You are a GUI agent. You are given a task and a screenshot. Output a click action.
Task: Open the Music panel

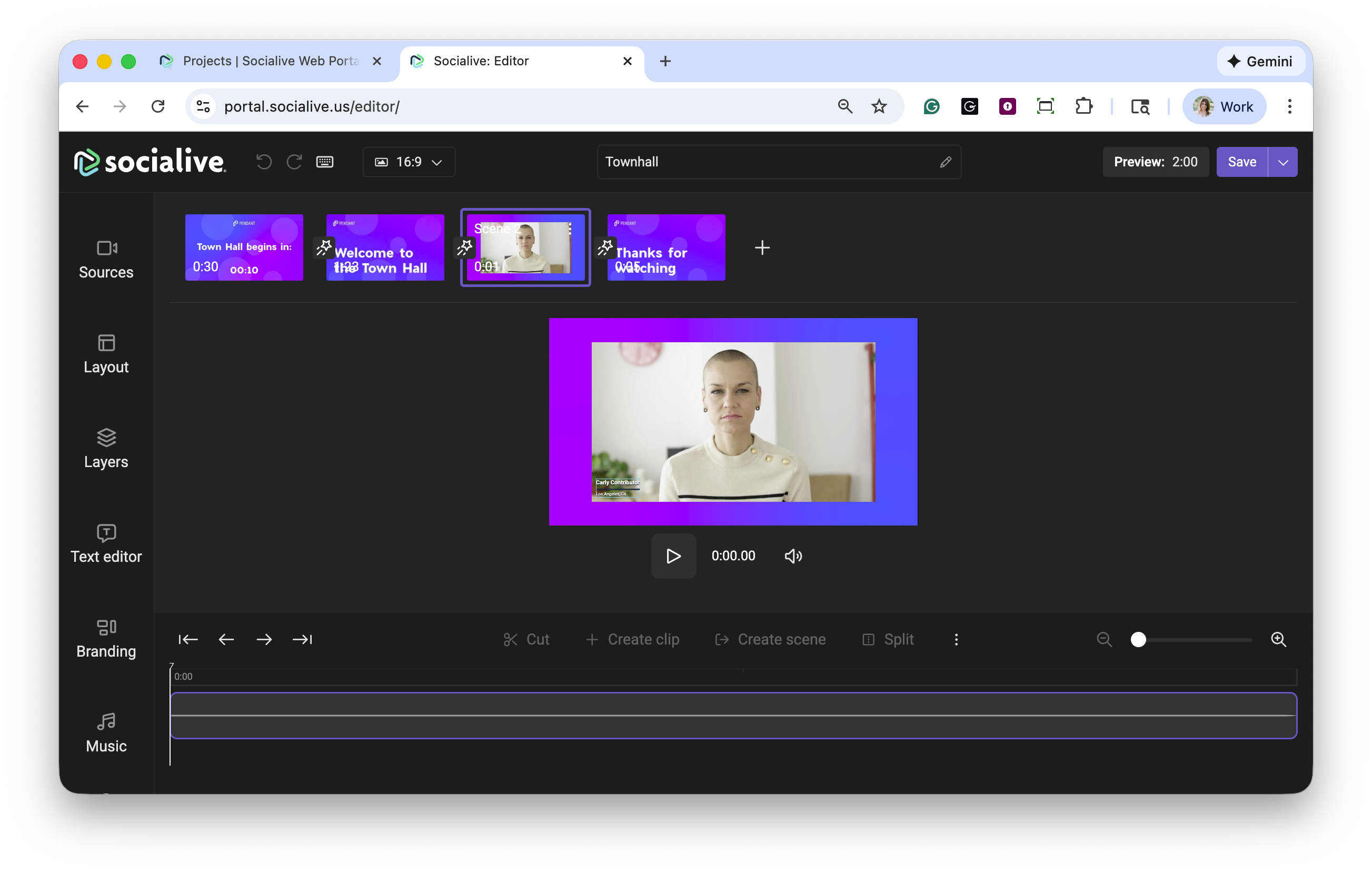coord(106,733)
